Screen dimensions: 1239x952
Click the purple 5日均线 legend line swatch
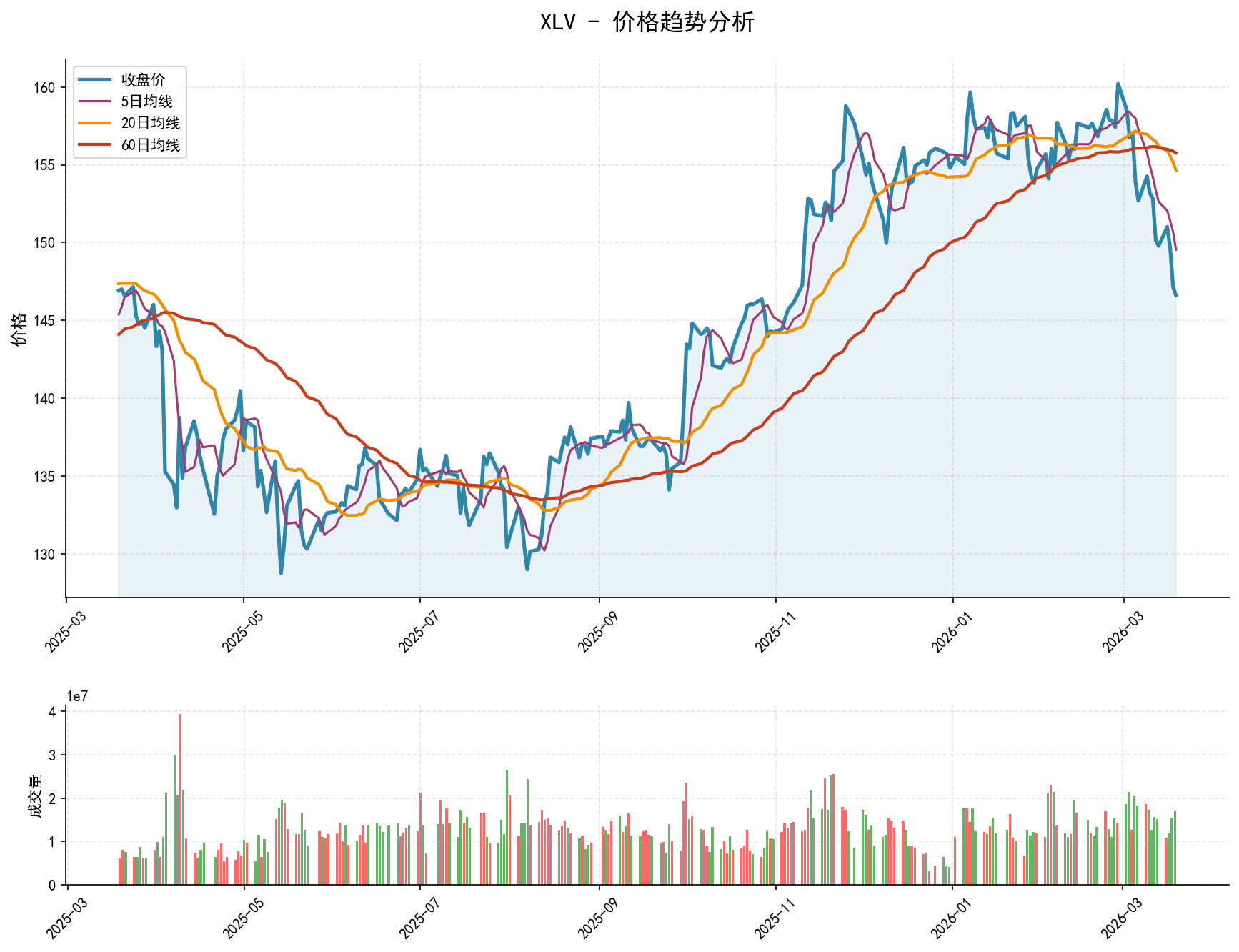[x=95, y=101]
